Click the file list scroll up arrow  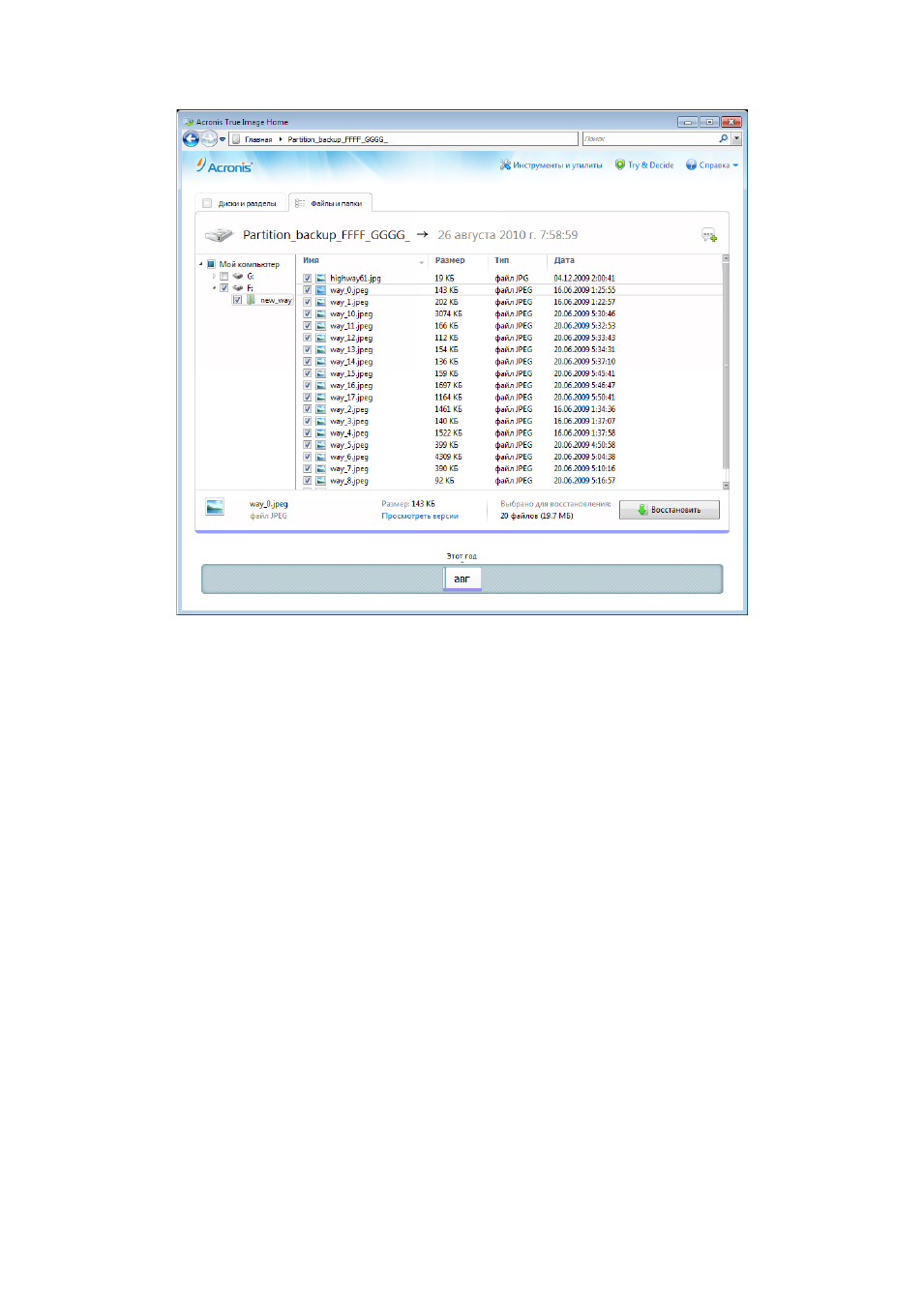click(x=726, y=259)
